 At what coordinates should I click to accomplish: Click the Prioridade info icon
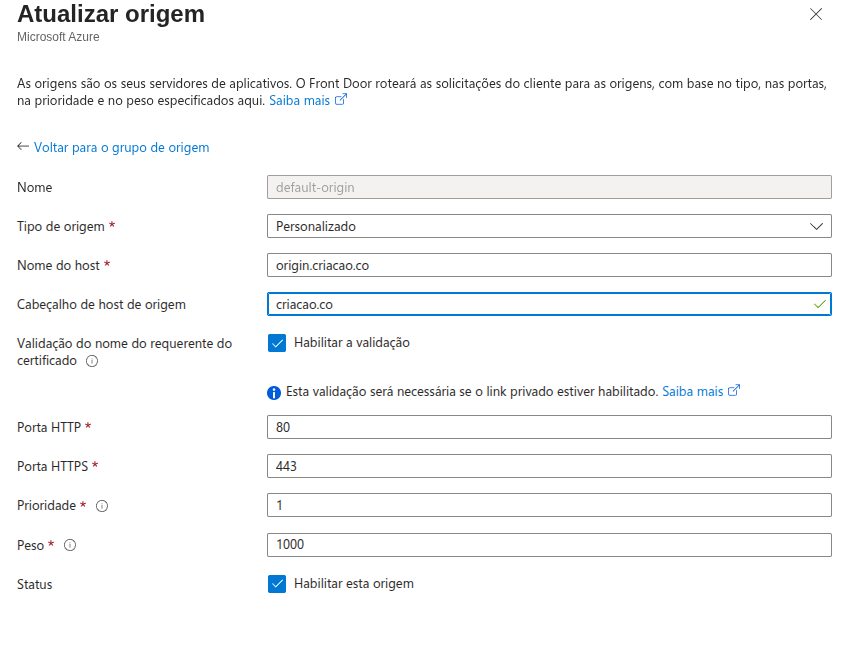click(101, 506)
